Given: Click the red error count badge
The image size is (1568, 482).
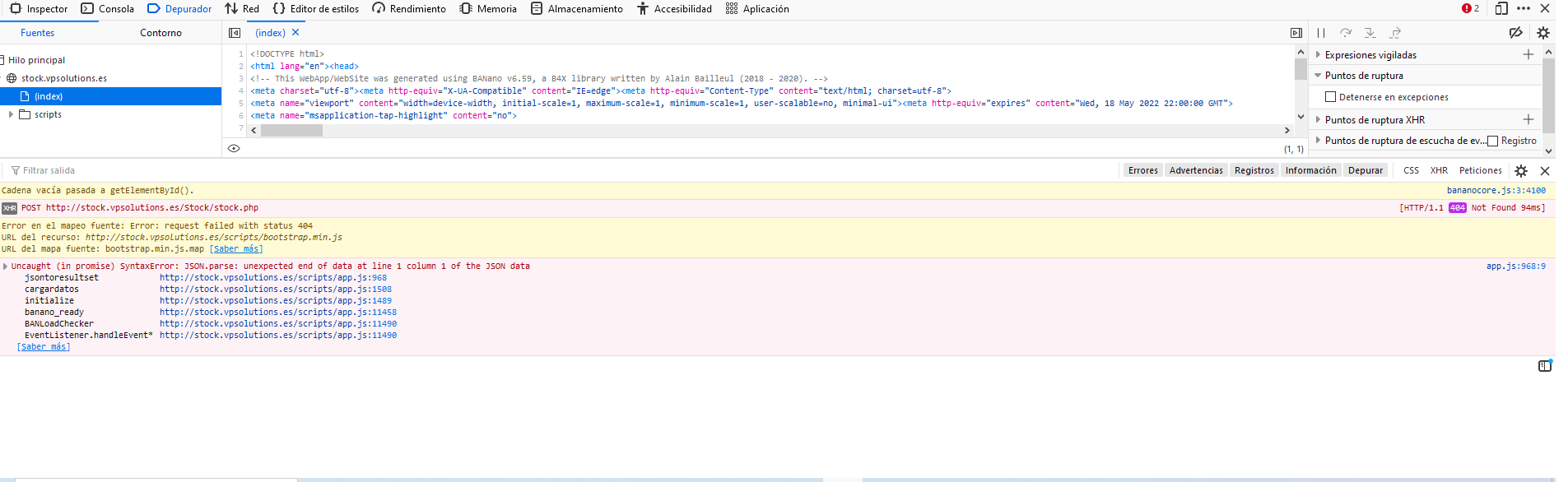Looking at the screenshot, I should [1470, 8].
